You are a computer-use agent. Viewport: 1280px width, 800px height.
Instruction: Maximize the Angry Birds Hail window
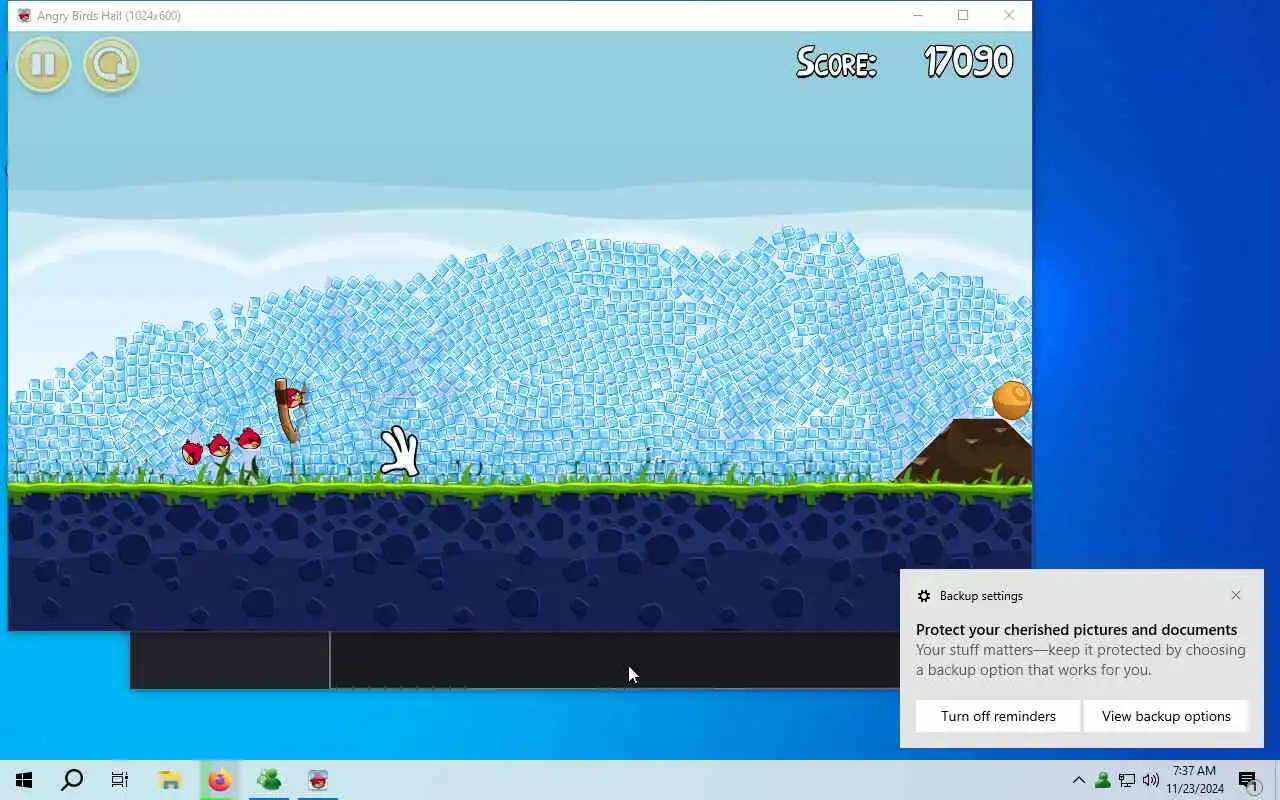click(x=963, y=15)
